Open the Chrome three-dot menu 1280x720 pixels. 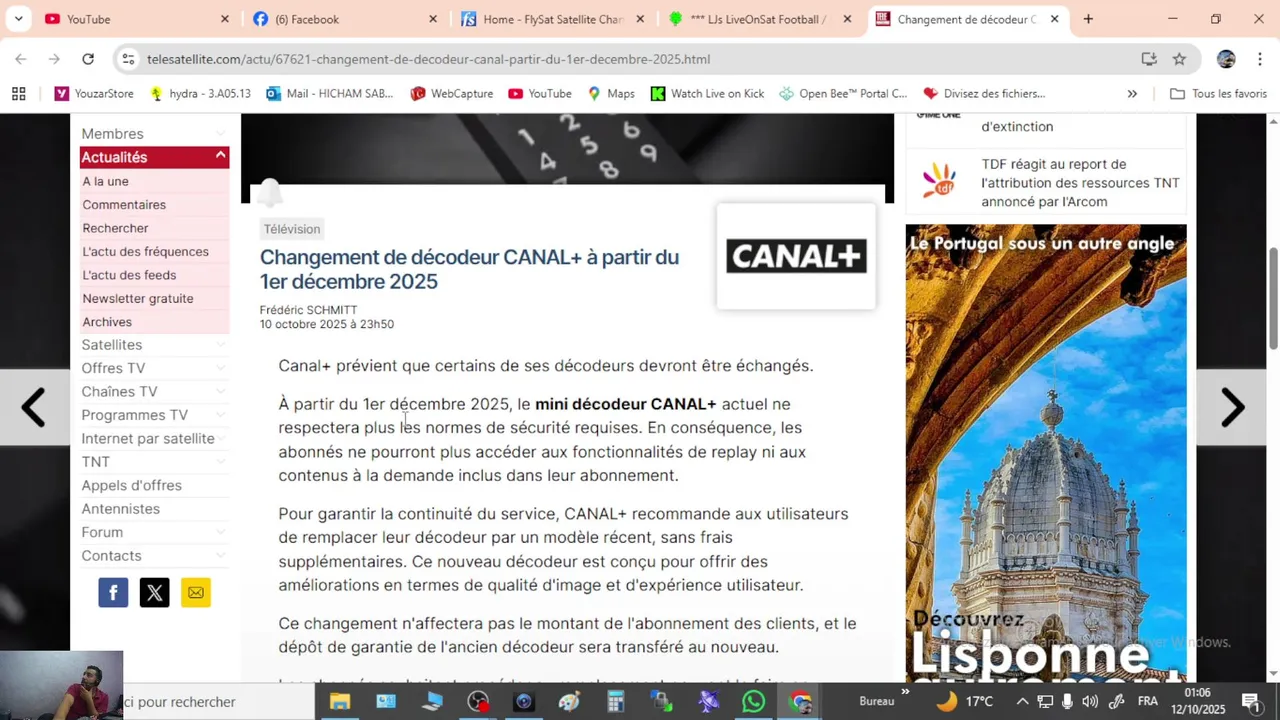click(1258, 59)
